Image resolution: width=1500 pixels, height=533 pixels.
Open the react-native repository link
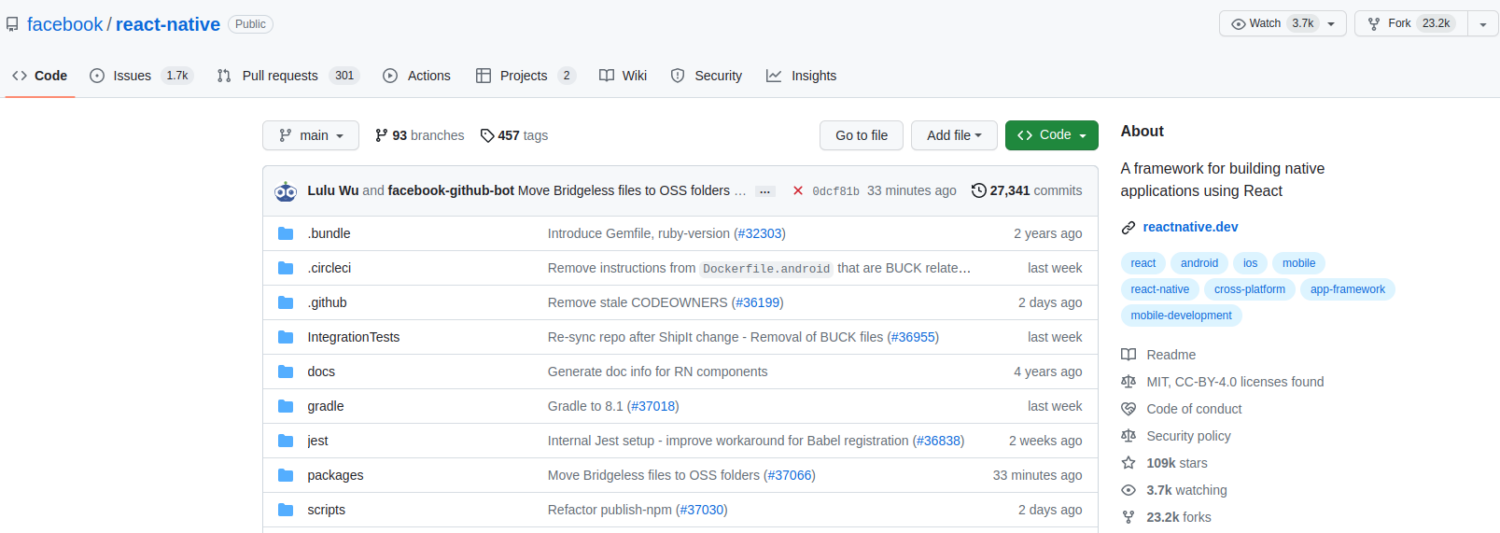coord(168,24)
